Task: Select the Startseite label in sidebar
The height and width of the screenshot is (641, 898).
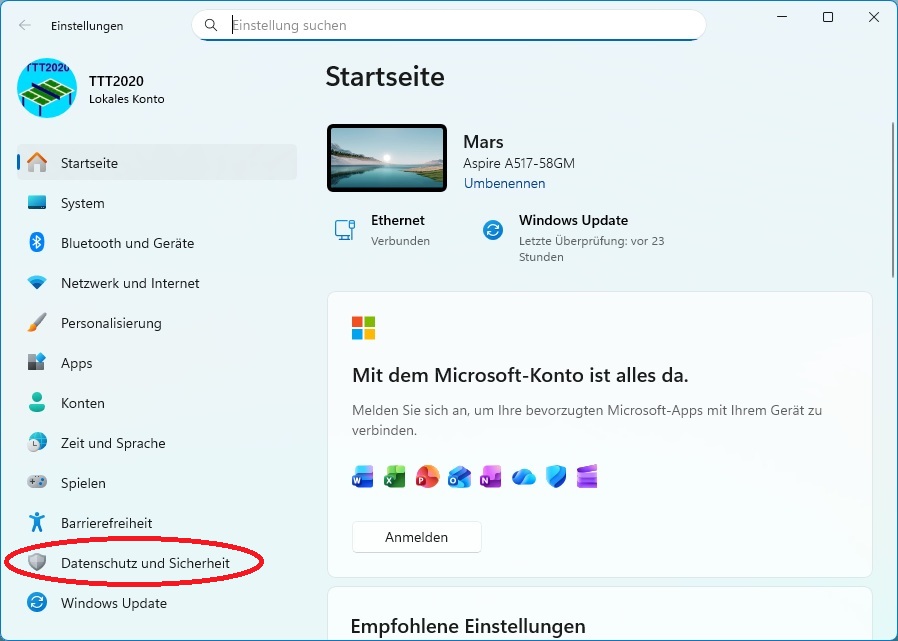Action: point(89,163)
